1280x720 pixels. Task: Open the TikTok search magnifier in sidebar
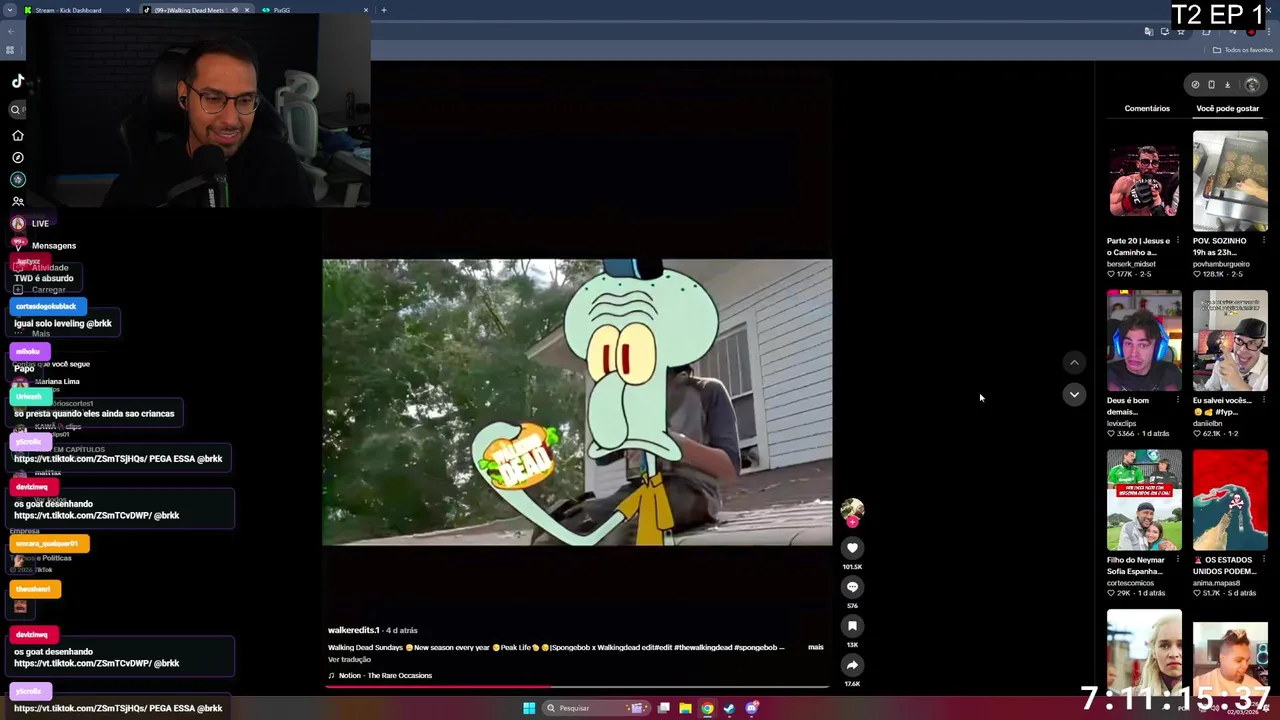click(16, 110)
